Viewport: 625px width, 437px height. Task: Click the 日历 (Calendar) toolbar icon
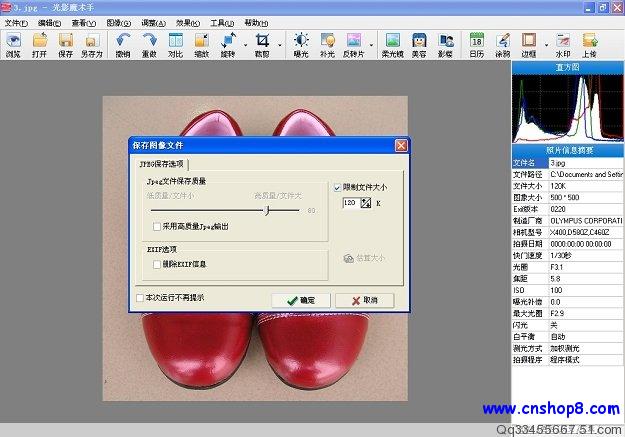coord(477,45)
